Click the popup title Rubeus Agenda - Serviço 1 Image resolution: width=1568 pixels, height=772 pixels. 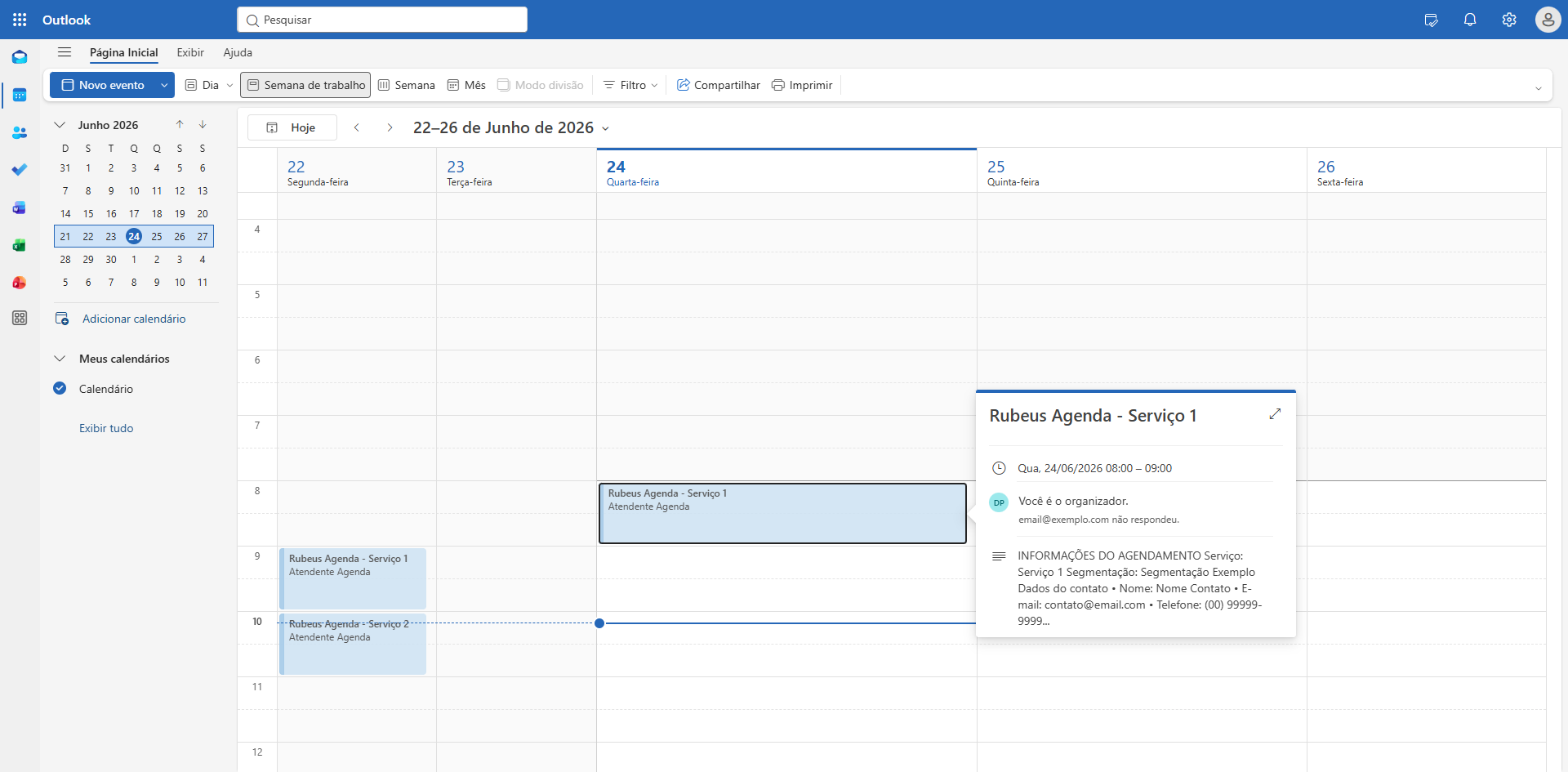[x=1093, y=416]
